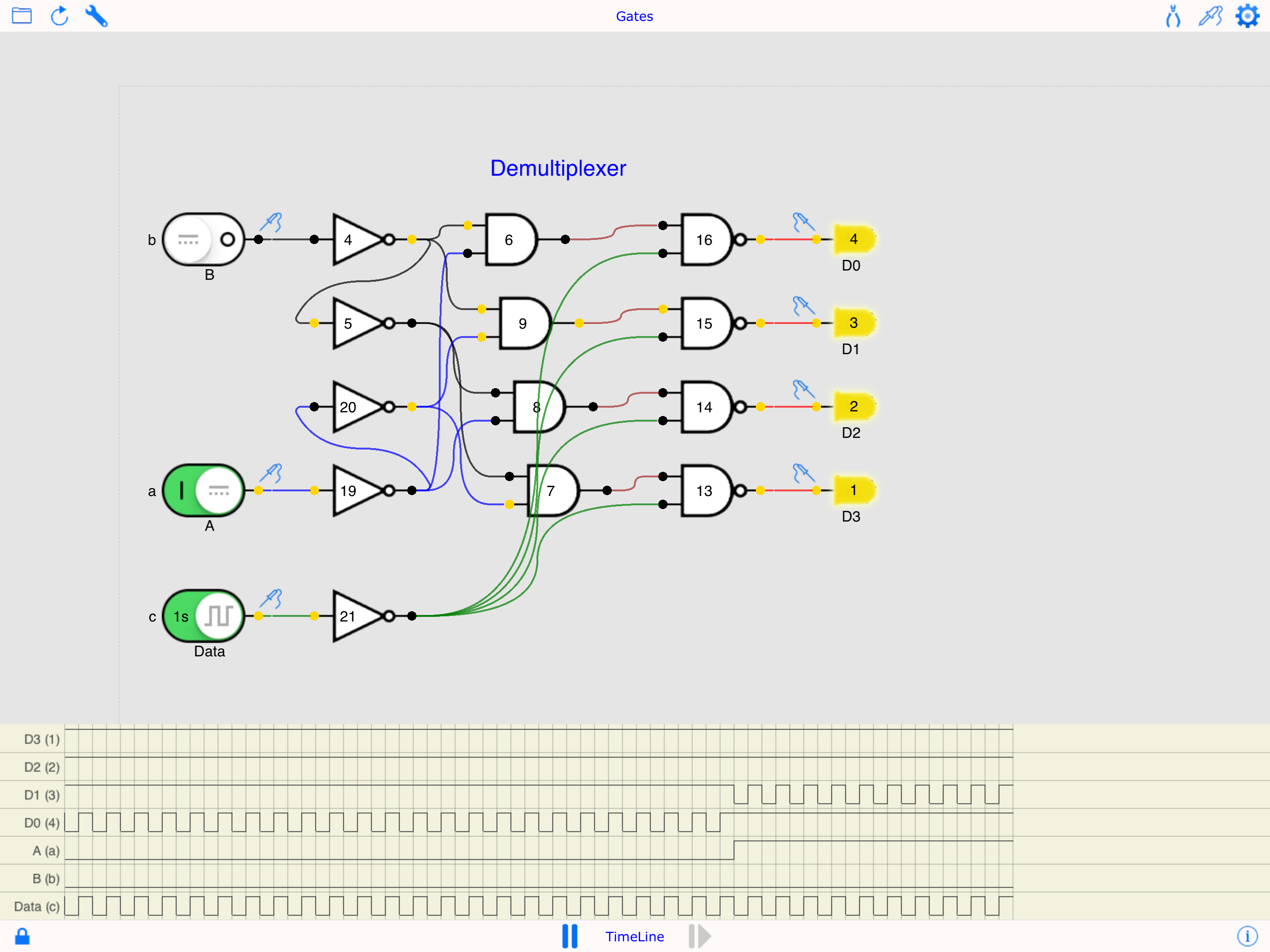Viewport: 1270px width, 952px height.
Task: Click the probe on switch A output
Action: pos(271,474)
